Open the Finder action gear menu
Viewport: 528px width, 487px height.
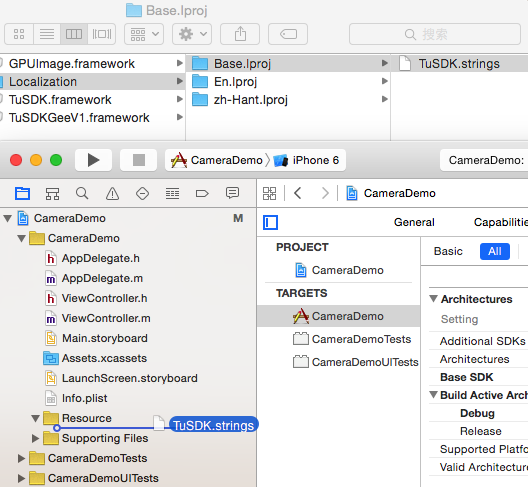tap(192, 34)
